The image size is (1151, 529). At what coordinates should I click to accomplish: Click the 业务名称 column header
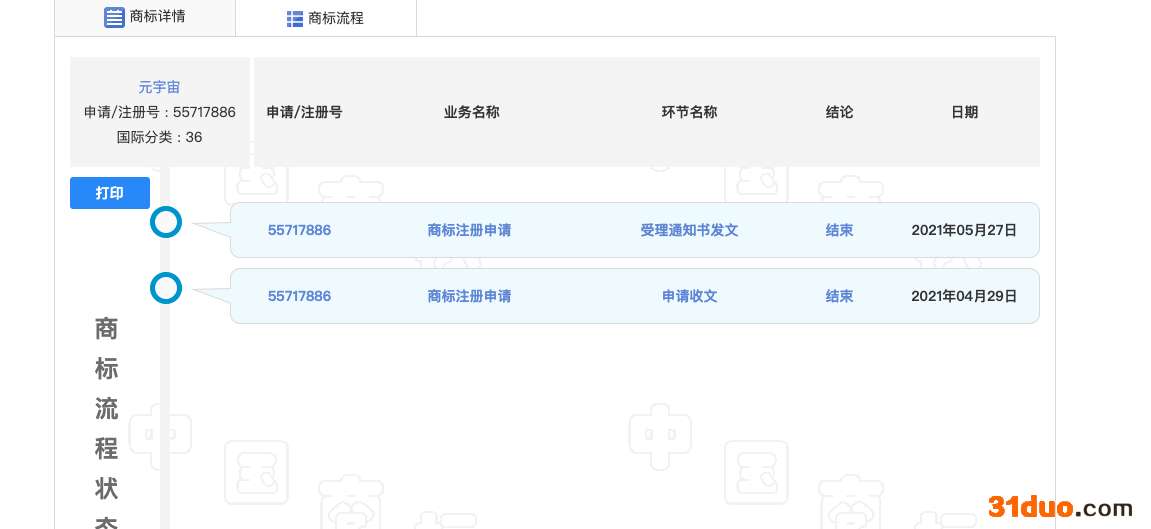pos(471,112)
